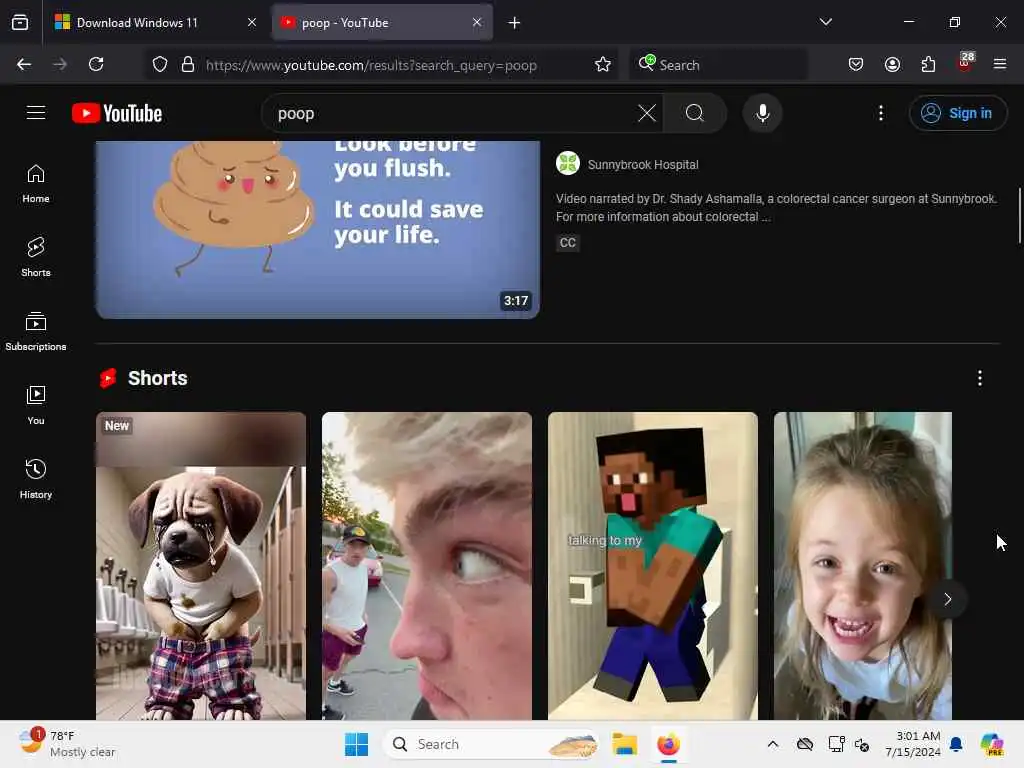
Task: Open the Save to Pocket icon
Action: (x=856, y=64)
